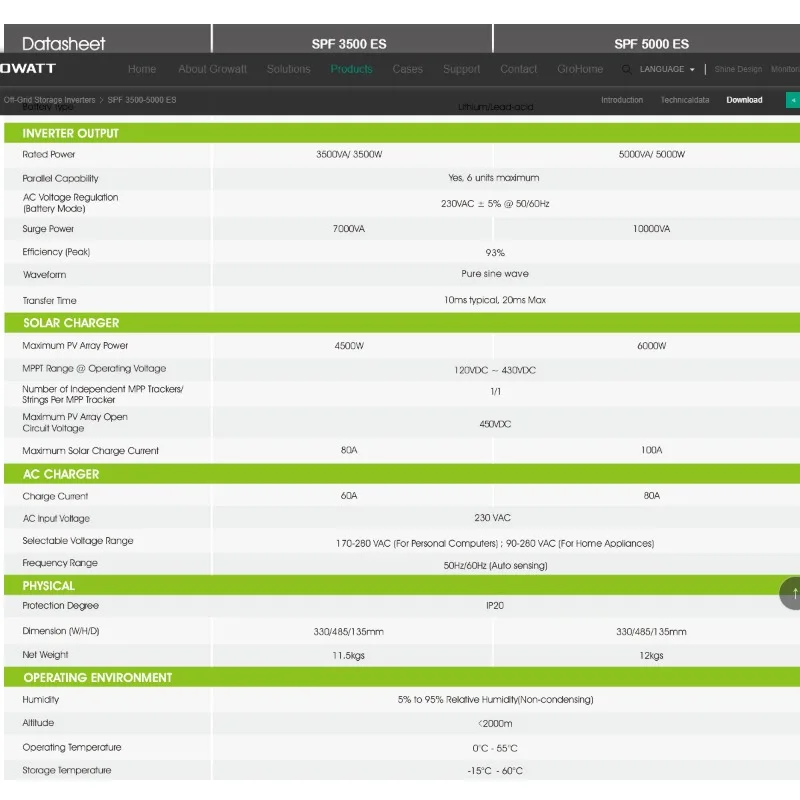The height and width of the screenshot is (800, 800).
Task: Click the 93% efficiency value
Action: 495,253
